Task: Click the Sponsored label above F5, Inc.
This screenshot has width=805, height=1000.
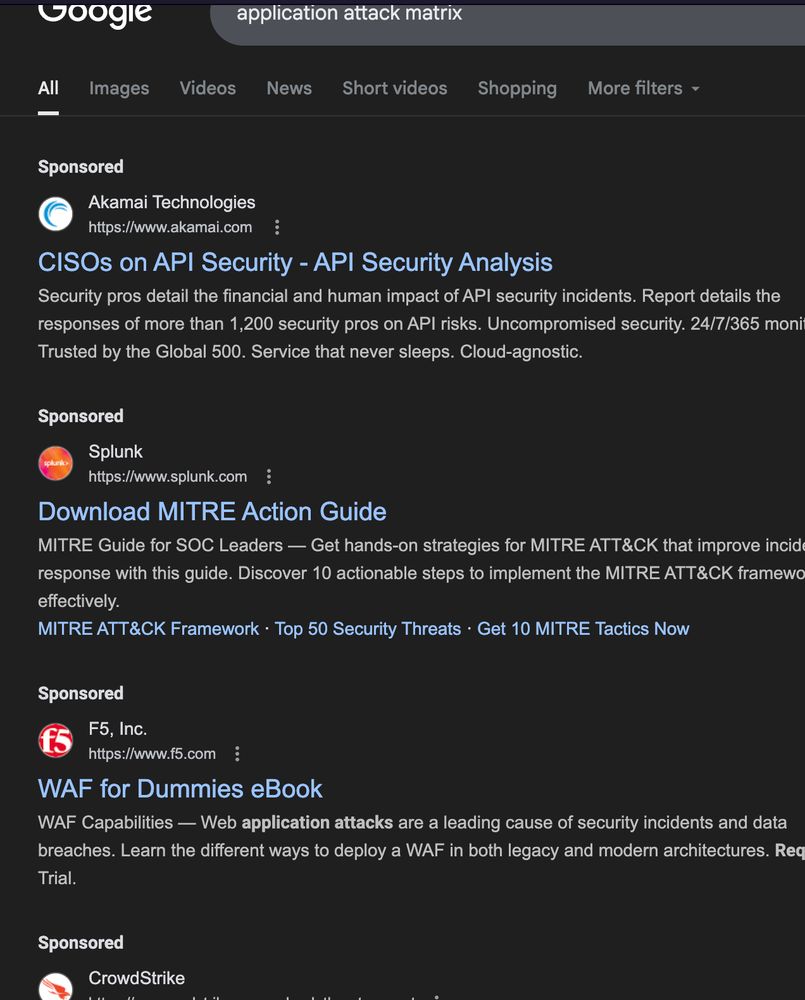Action: 80,694
